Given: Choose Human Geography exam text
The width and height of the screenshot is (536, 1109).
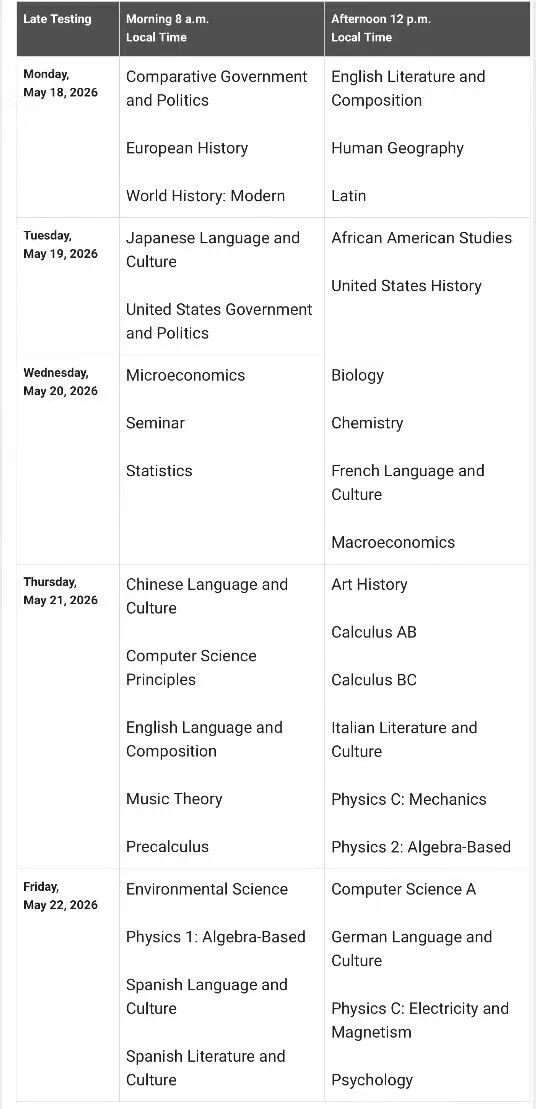Looking at the screenshot, I should click(397, 149).
